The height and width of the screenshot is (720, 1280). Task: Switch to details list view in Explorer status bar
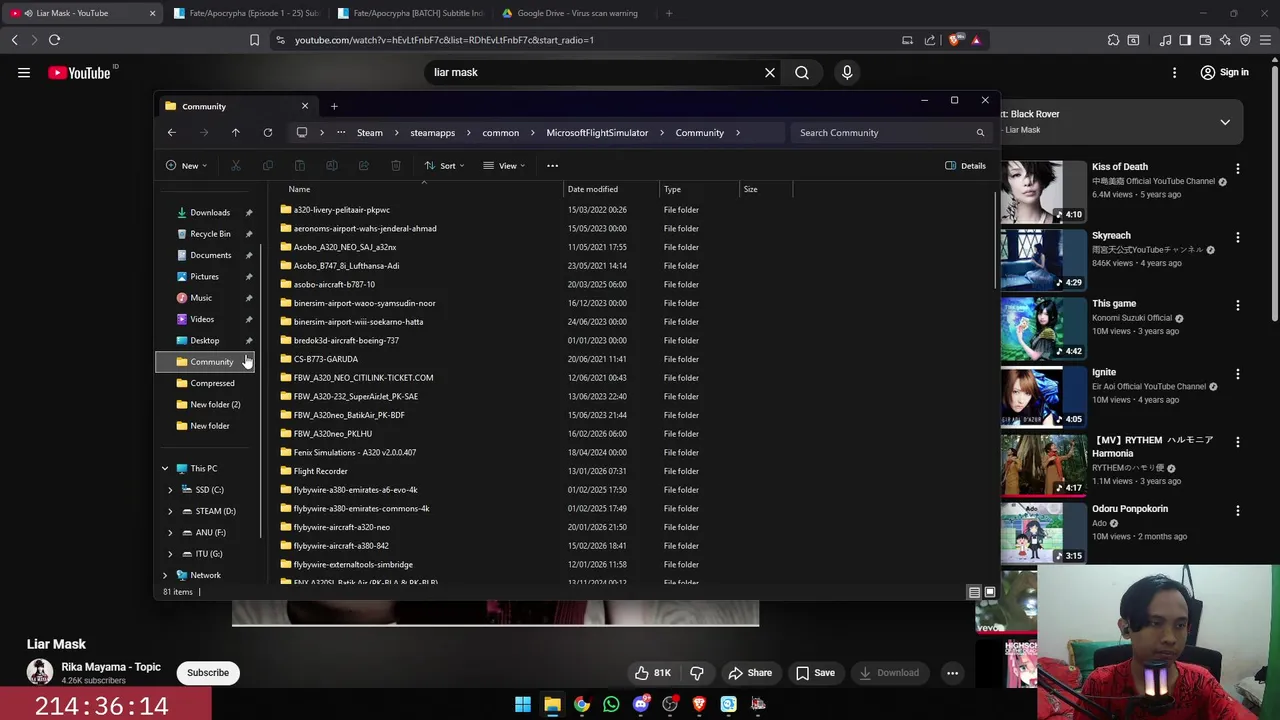pos(974,592)
